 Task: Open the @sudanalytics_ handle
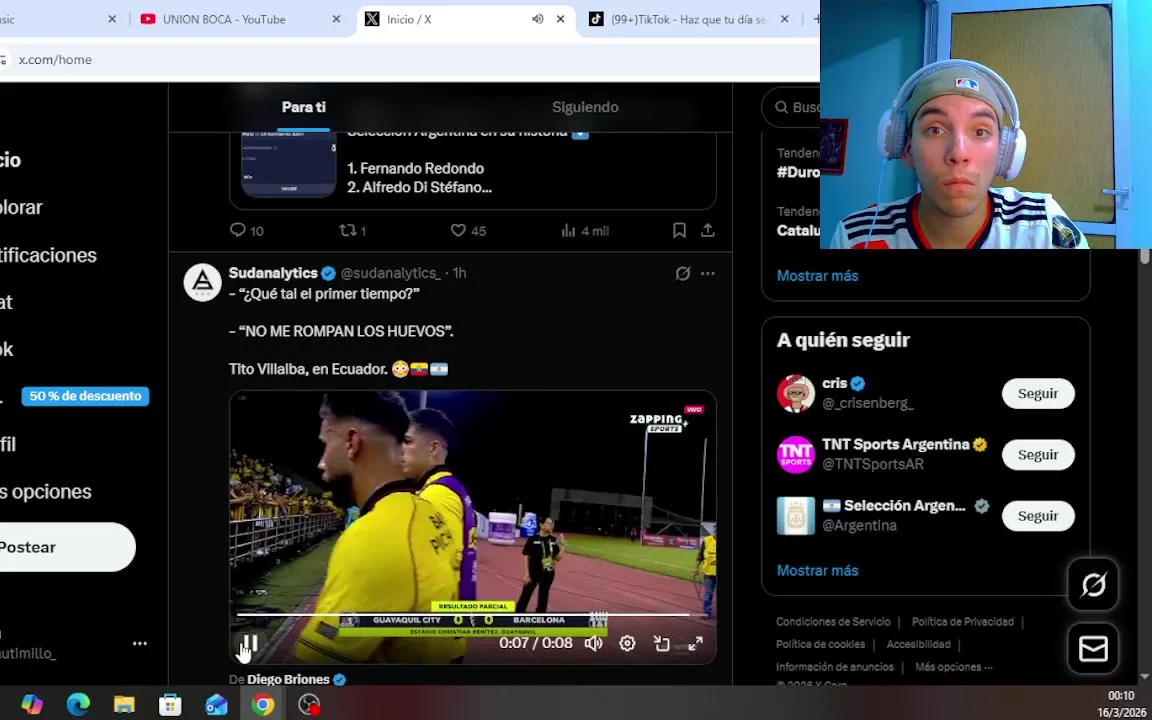[x=391, y=273]
